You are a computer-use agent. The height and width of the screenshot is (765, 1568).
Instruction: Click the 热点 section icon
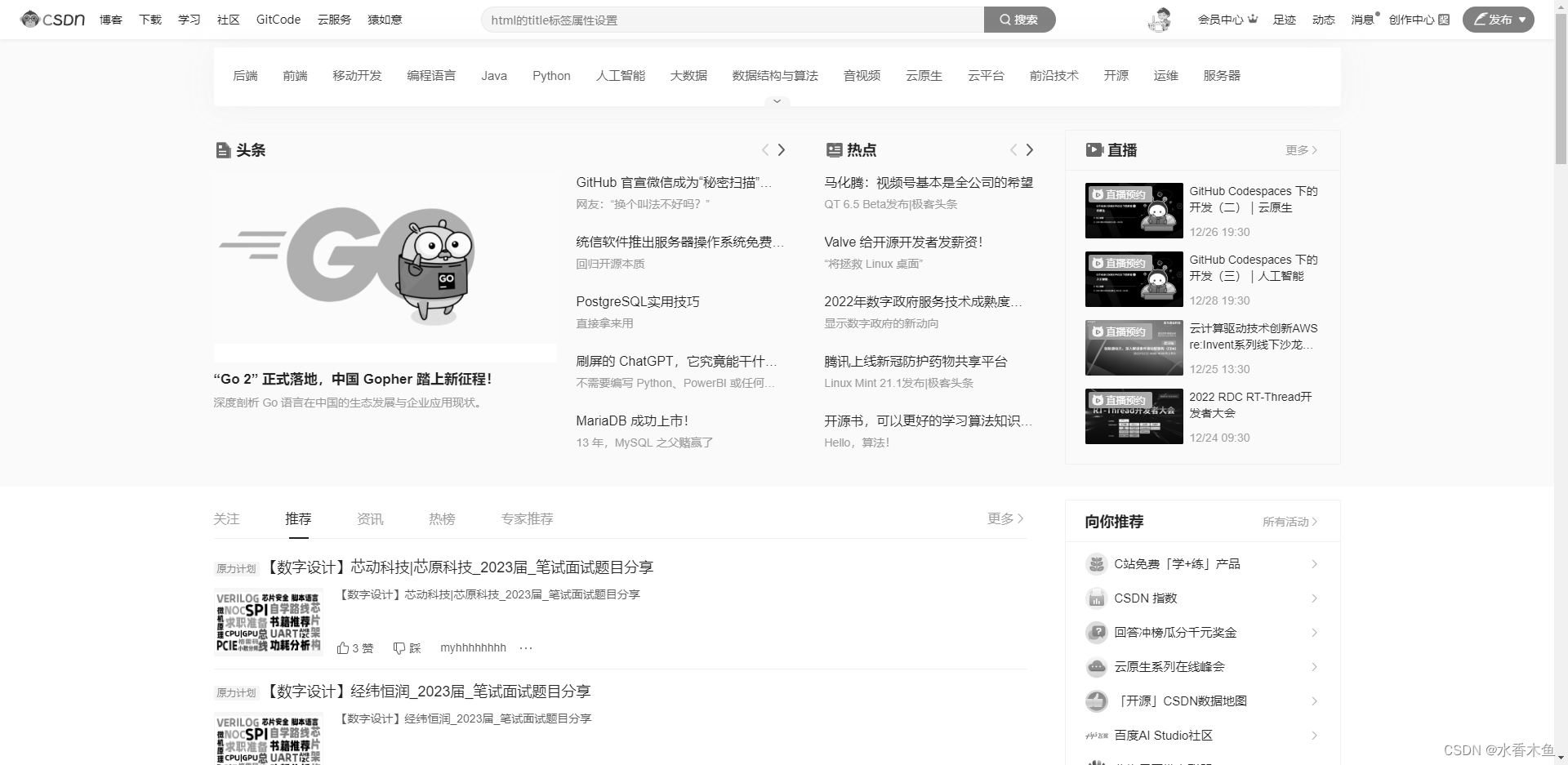(x=834, y=150)
